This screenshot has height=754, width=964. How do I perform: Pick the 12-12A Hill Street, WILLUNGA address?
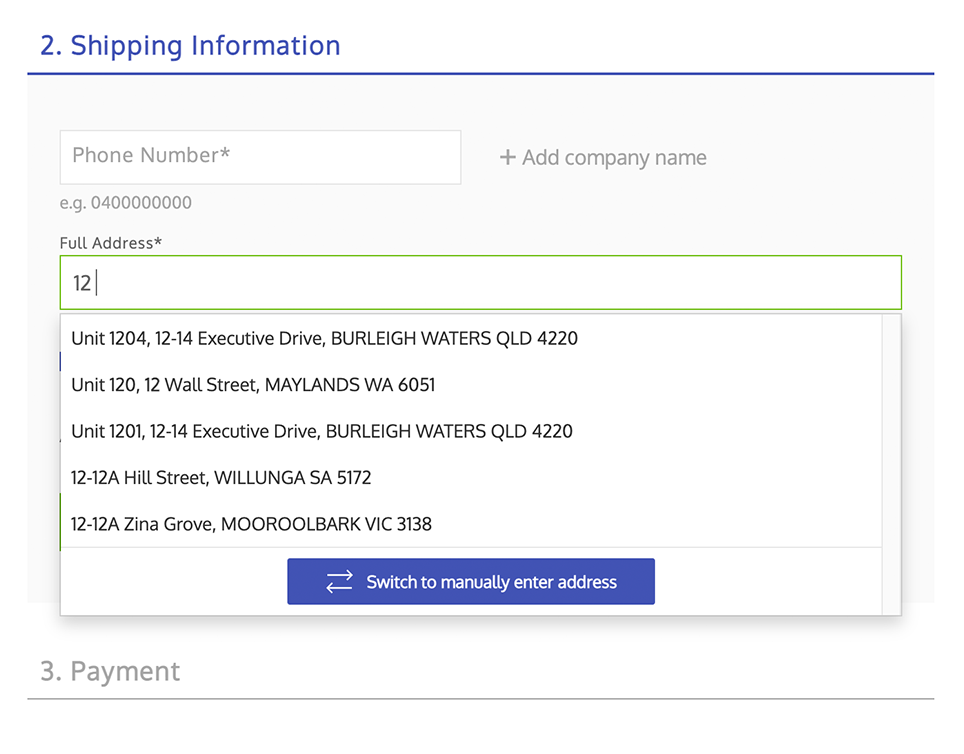(221, 478)
